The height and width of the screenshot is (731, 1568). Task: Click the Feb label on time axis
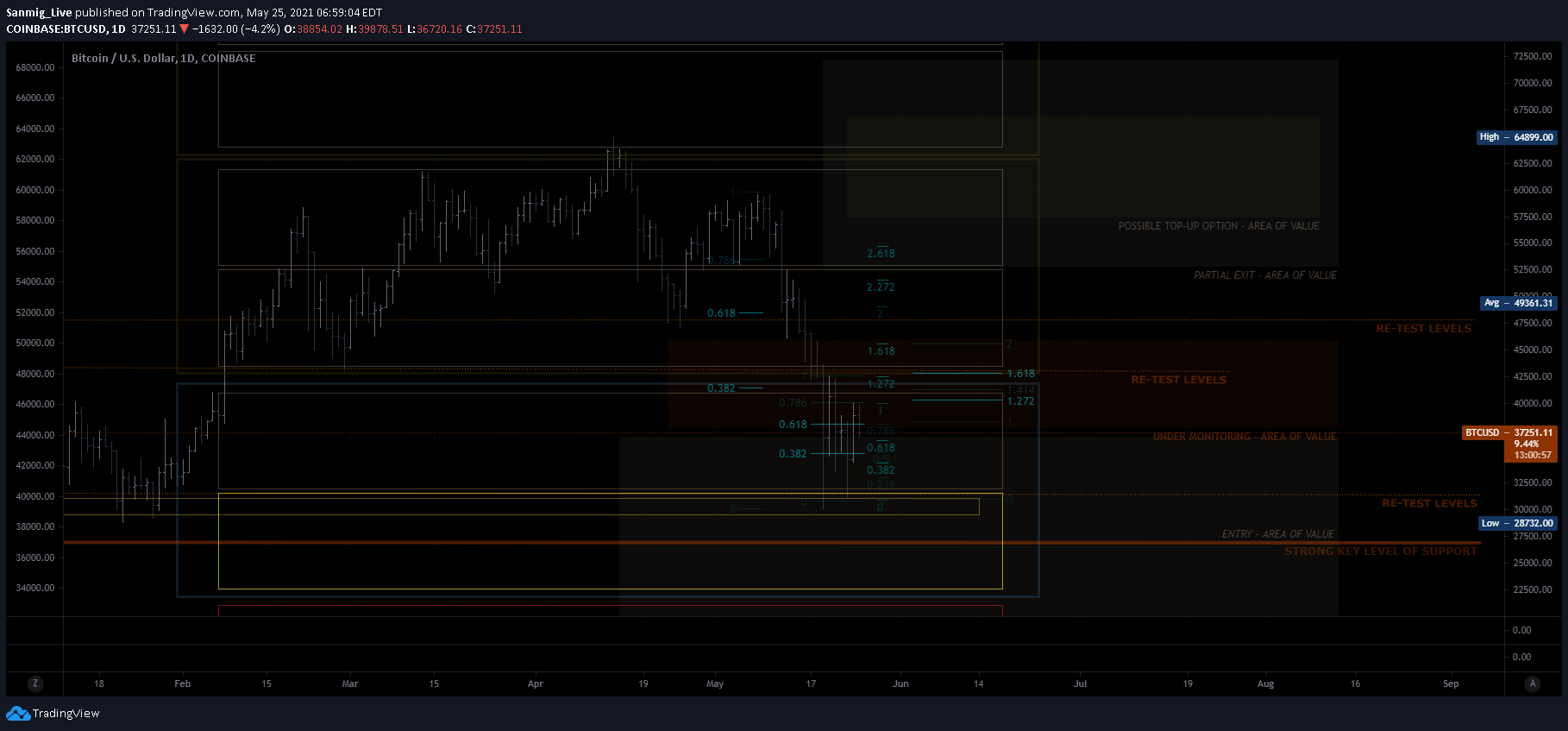[182, 684]
